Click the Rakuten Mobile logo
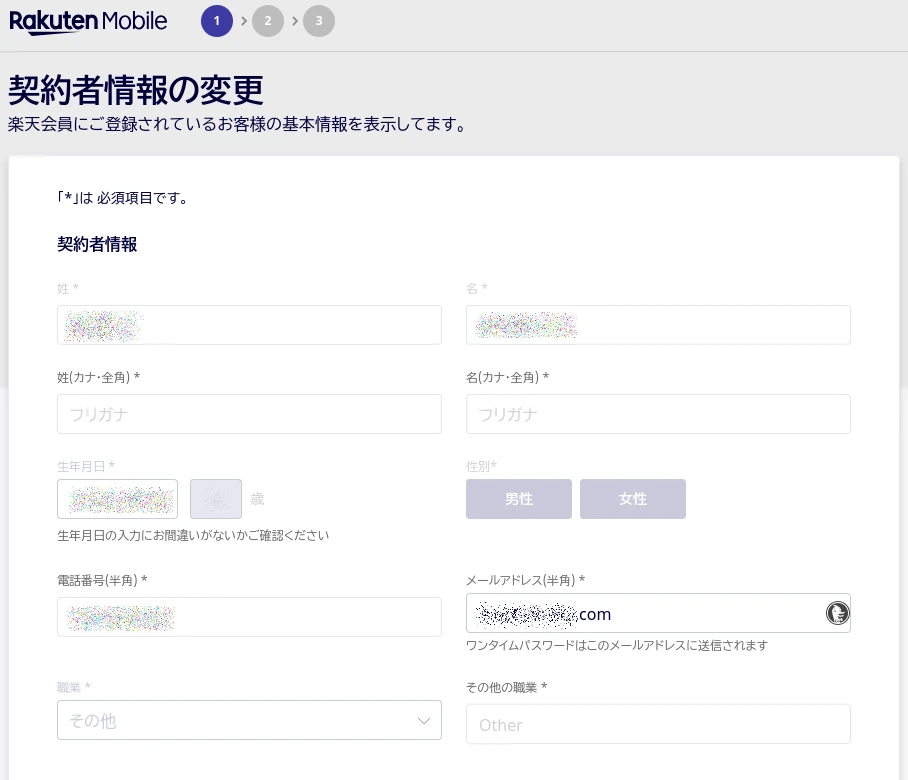 [x=88, y=21]
